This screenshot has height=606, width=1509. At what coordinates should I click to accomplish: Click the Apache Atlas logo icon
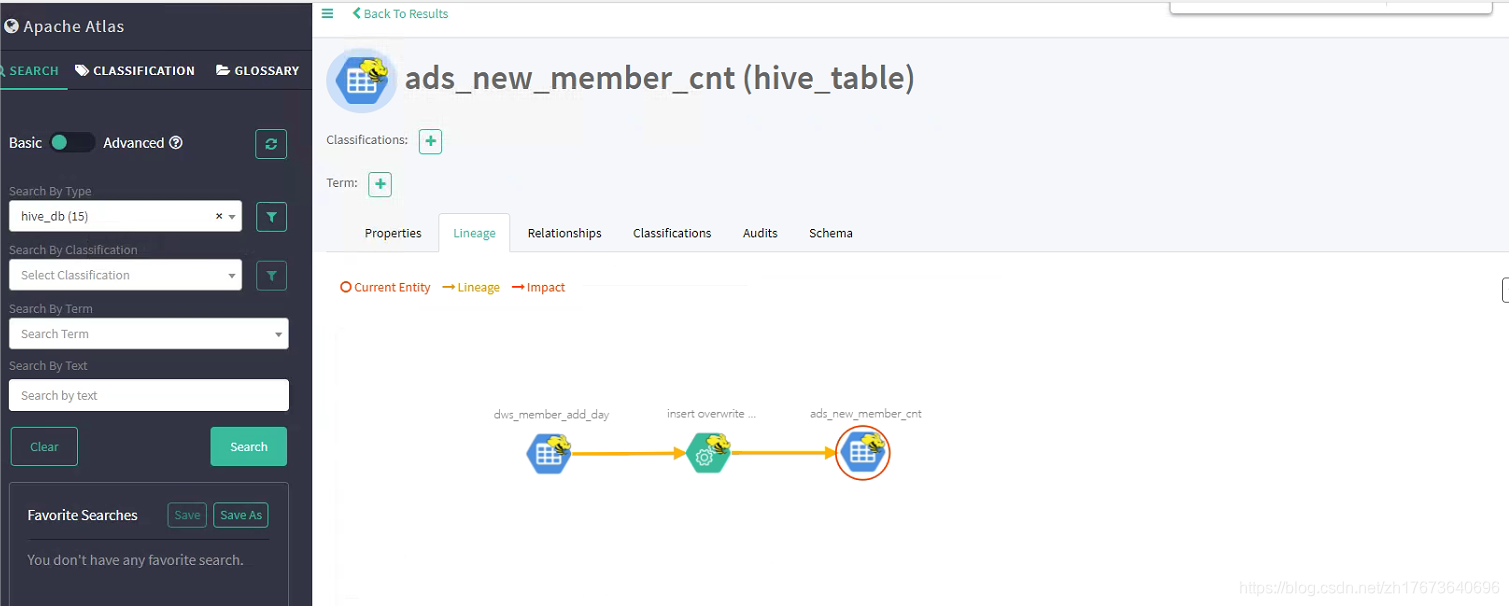tap(11, 27)
